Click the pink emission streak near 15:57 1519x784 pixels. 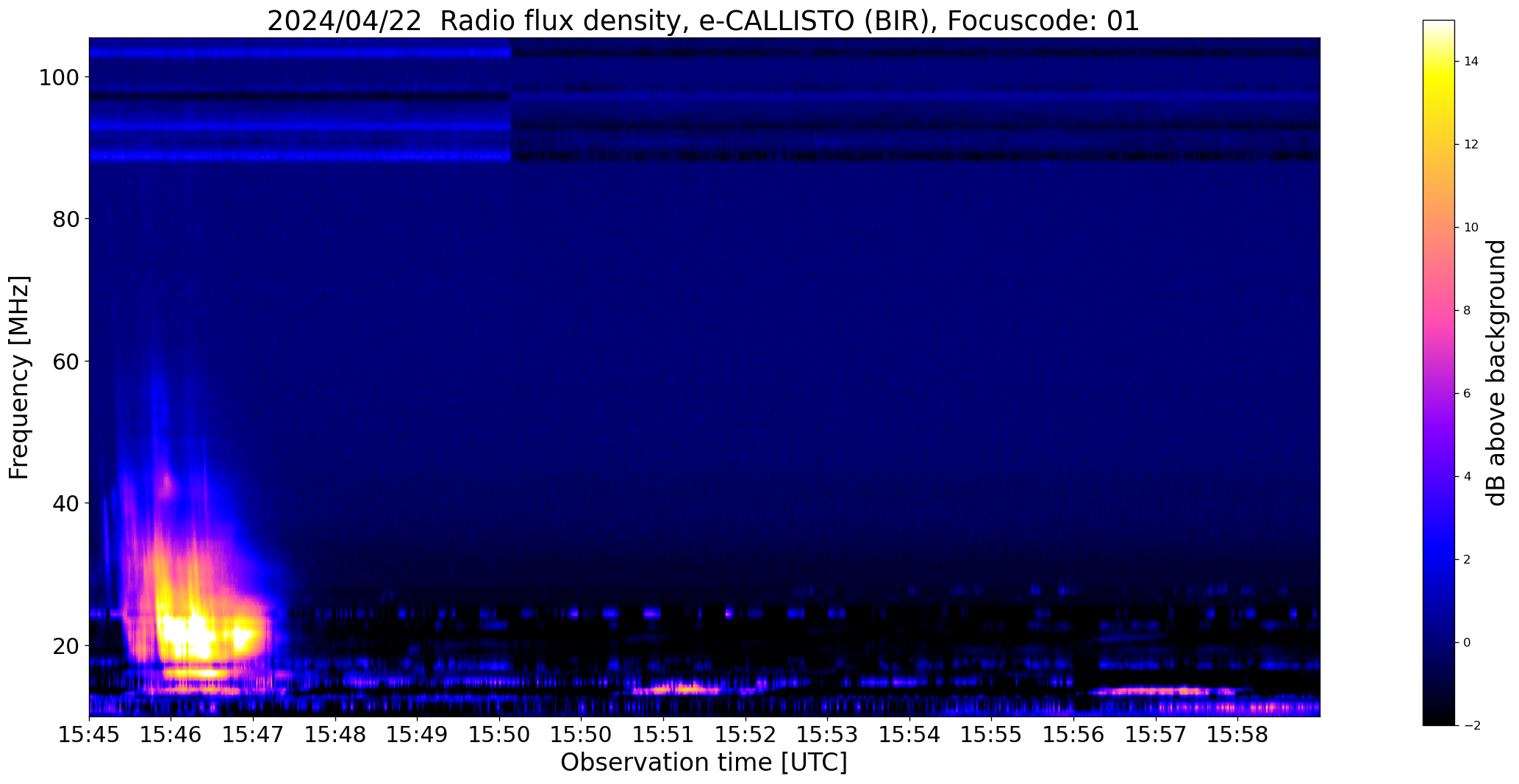tap(1162, 691)
